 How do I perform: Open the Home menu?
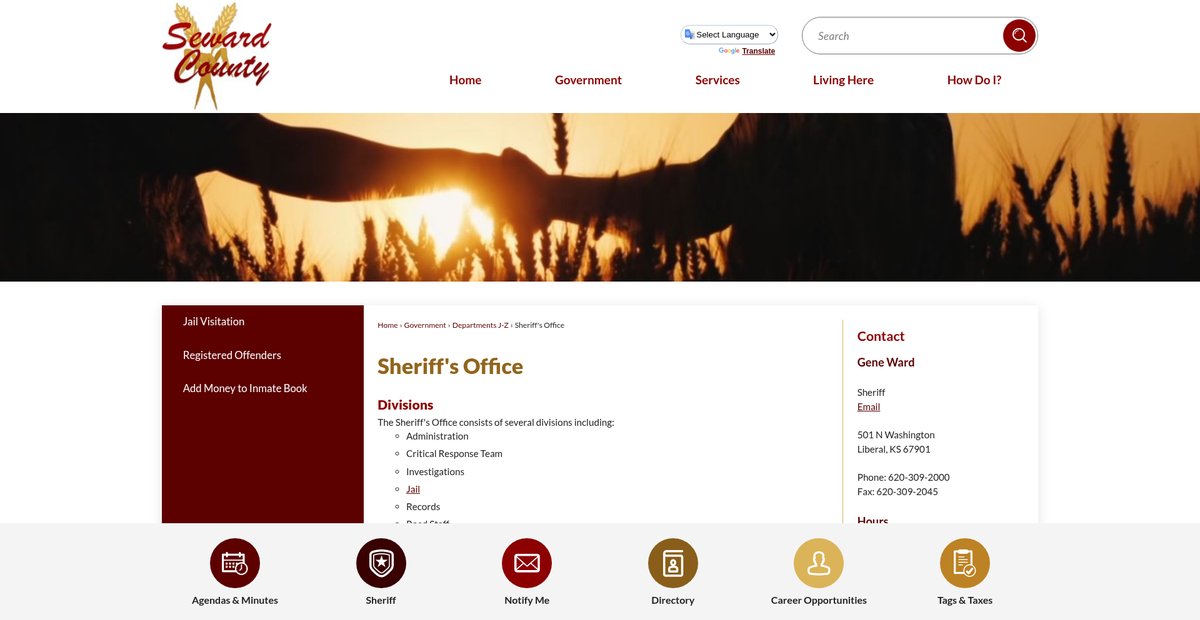point(465,80)
